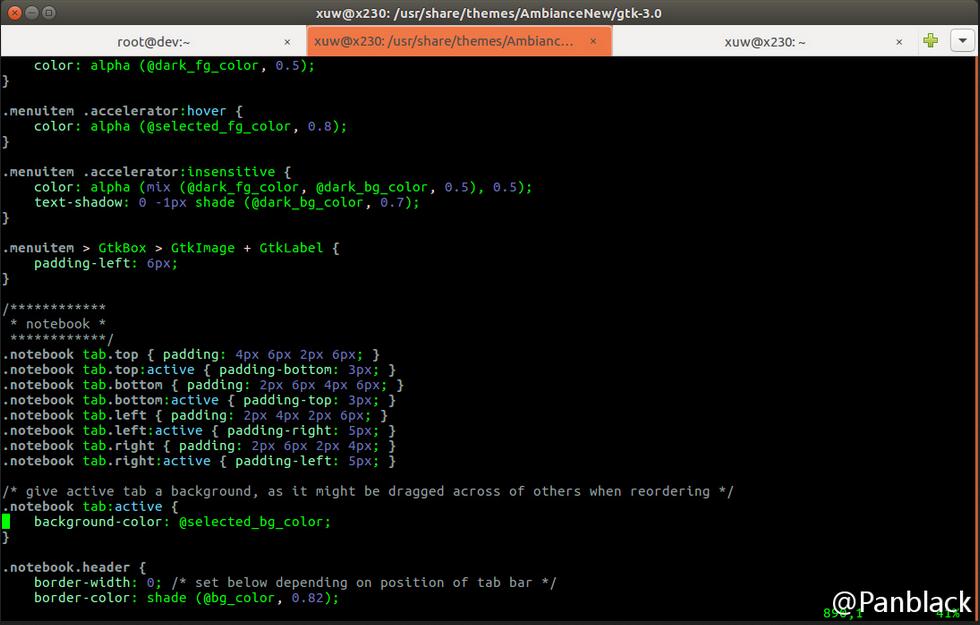This screenshot has height=625, width=980.
Task: Close the xuw@x230:~ tab
Action: (x=899, y=42)
